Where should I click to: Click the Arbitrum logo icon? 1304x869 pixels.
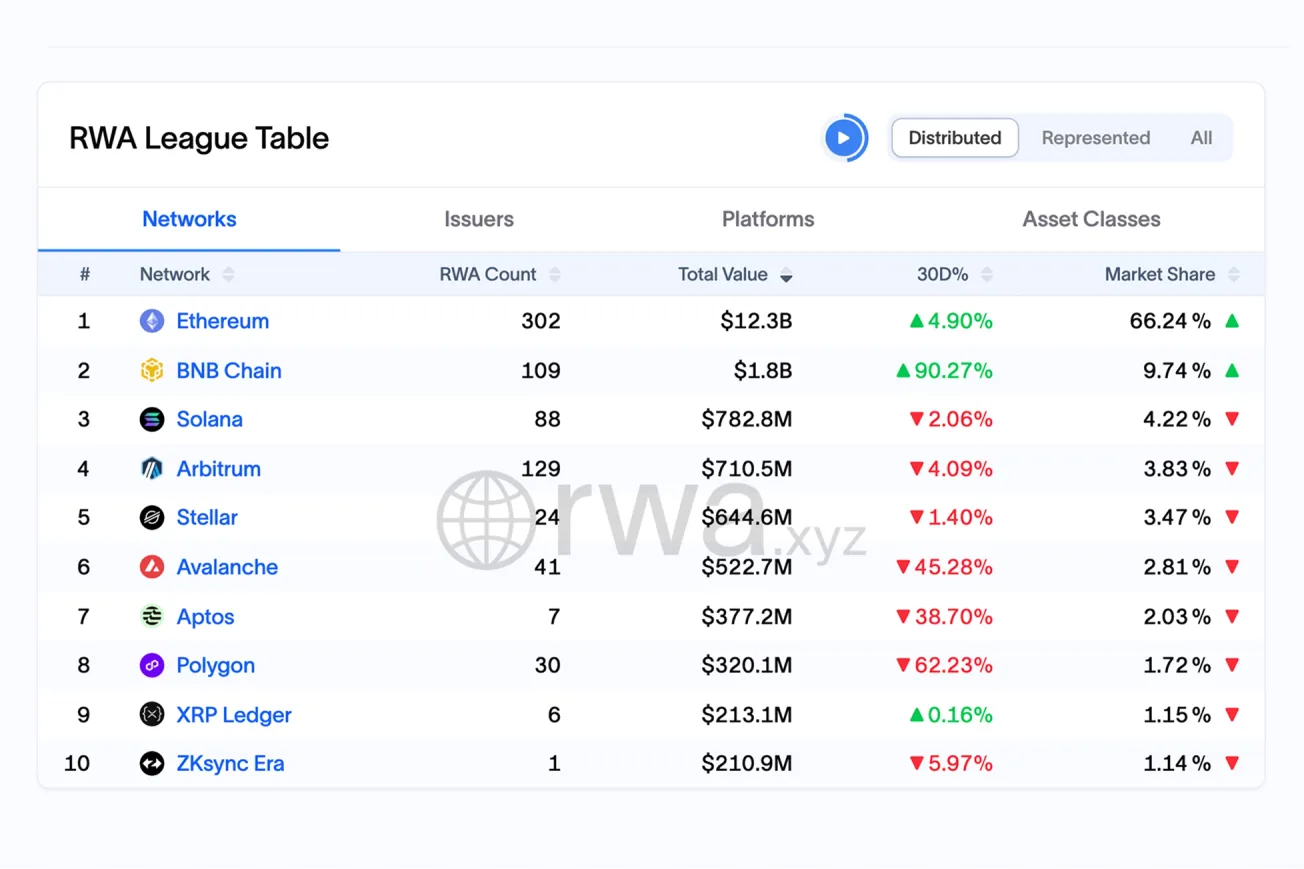tap(151, 469)
